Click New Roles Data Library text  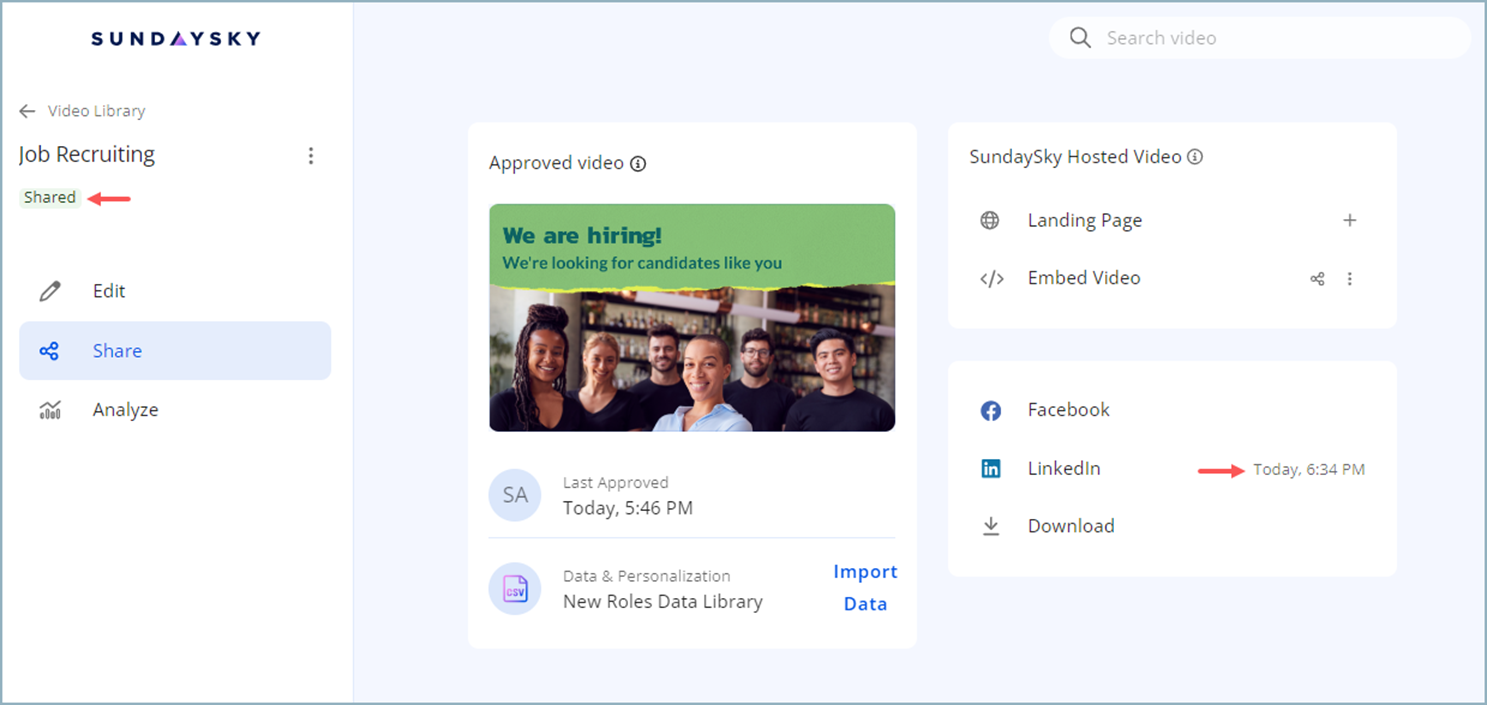pyautogui.click(x=663, y=602)
